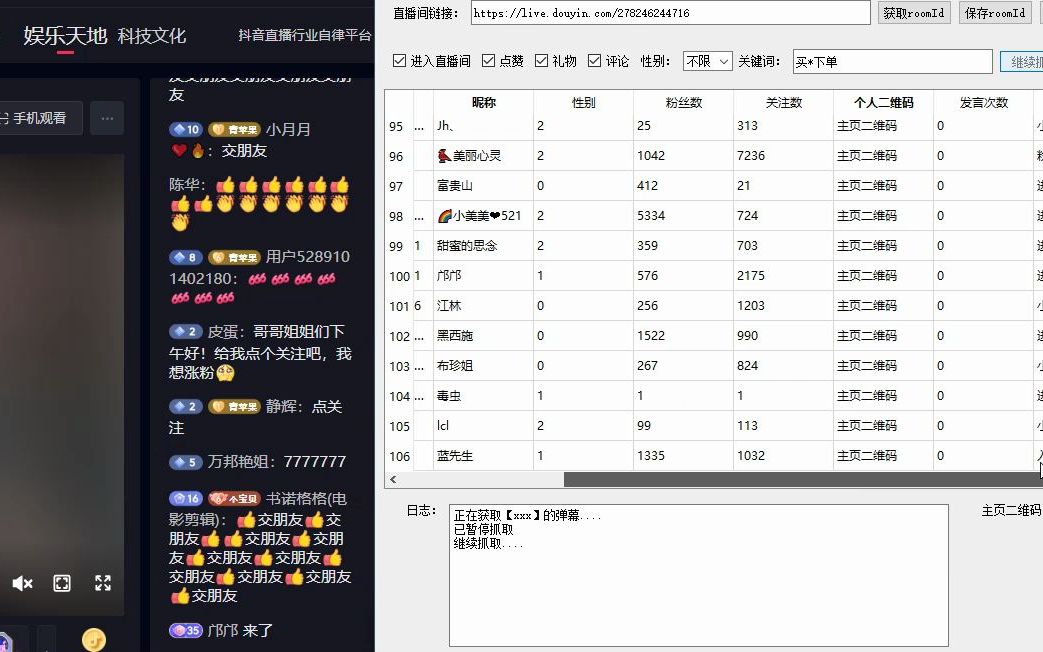Viewport: 1043px width, 652px height.
Task: Enter web fullscreen with the bracket icon
Action: tap(62, 583)
